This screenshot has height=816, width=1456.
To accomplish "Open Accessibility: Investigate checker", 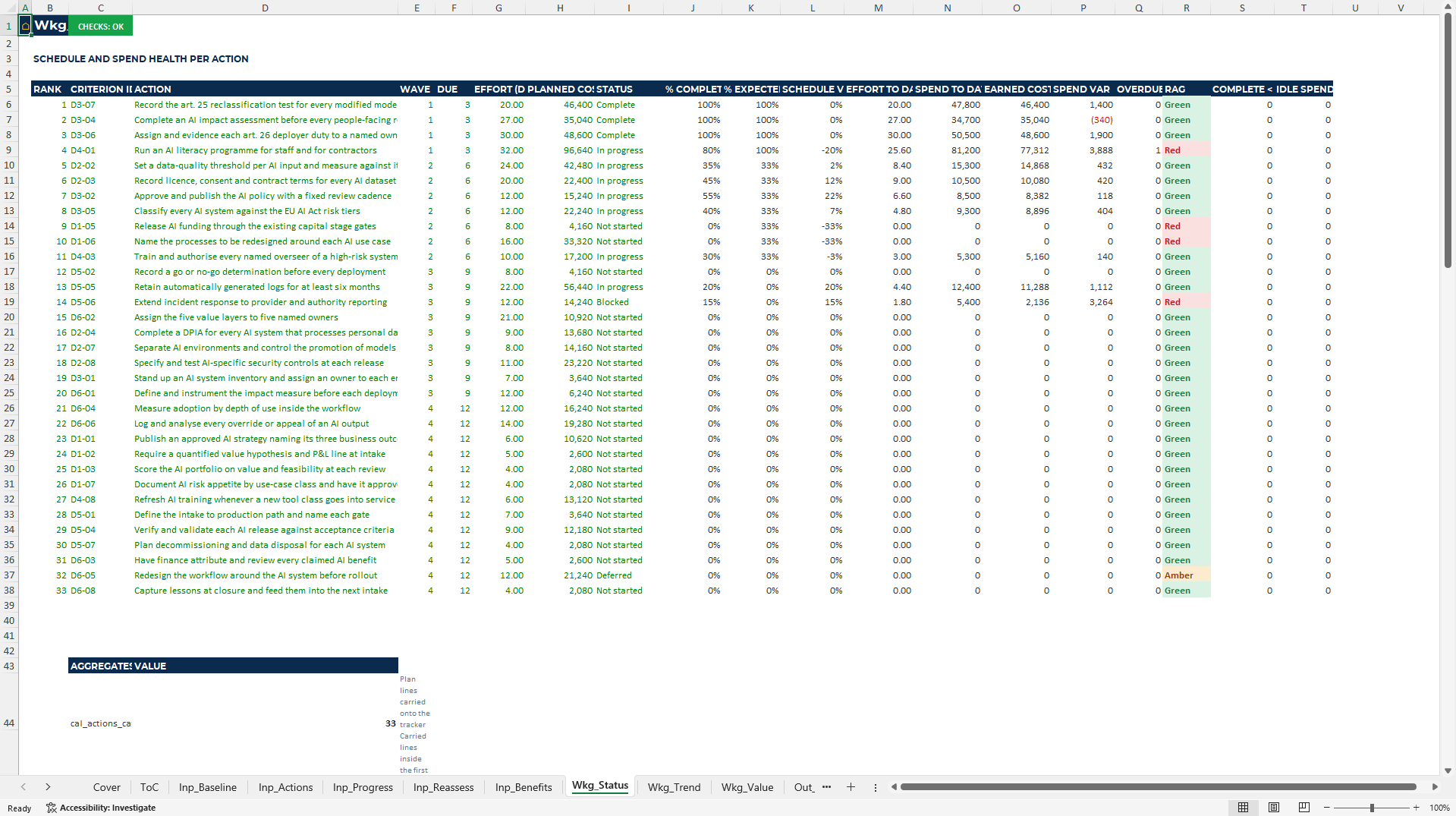I will tap(101, 808).
